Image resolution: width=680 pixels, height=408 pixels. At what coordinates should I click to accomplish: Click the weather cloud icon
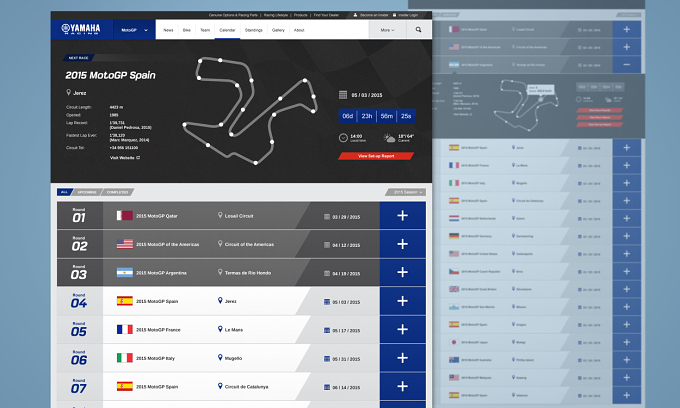389,138
